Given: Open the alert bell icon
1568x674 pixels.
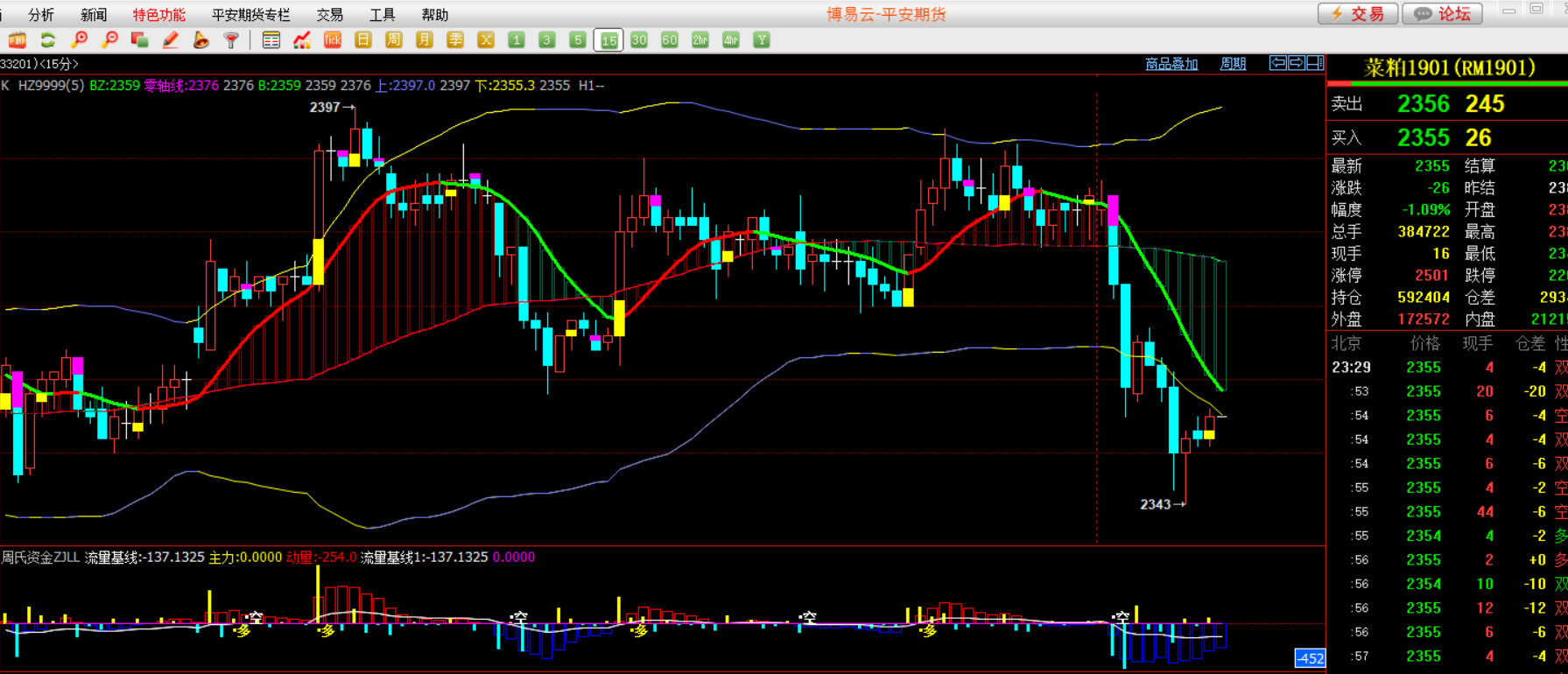Looking at the screenshot, I should tap(201, 40).
